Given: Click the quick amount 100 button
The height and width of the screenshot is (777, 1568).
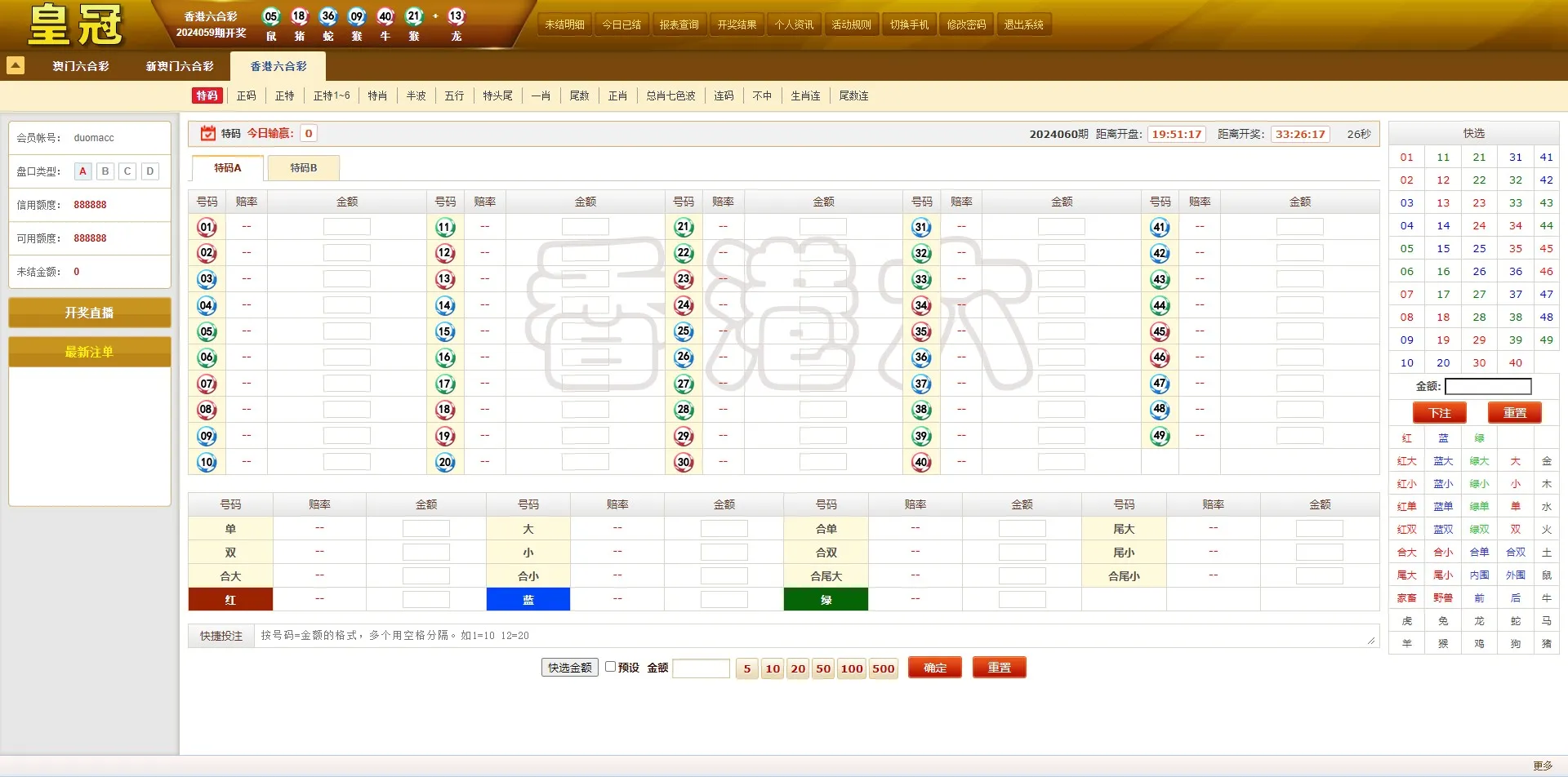Looking at the screenshot, I should pos(851,668).
